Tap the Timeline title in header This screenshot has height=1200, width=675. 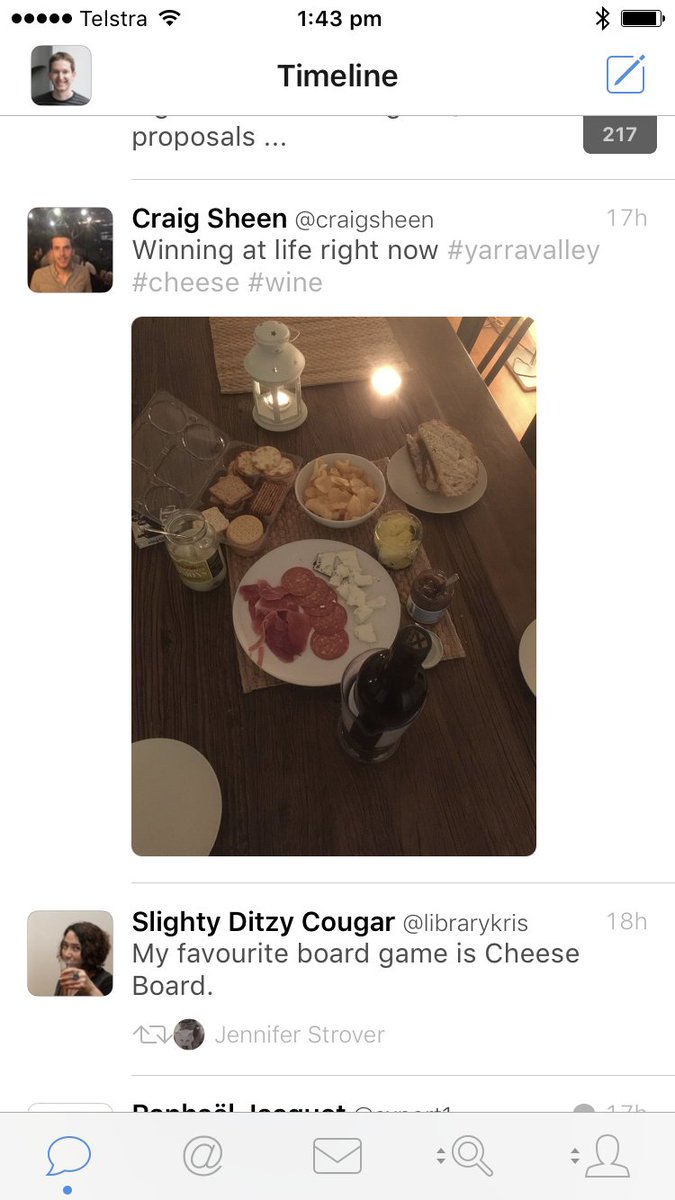coord(338,76)
